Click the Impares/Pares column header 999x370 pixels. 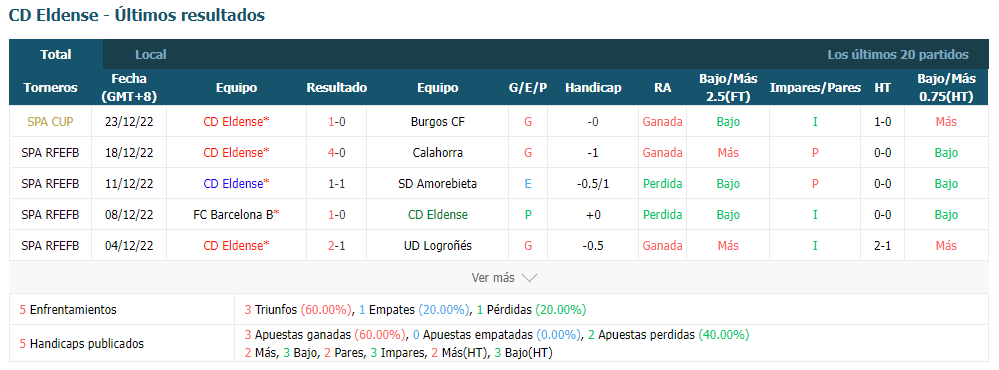tap(815, 88)
